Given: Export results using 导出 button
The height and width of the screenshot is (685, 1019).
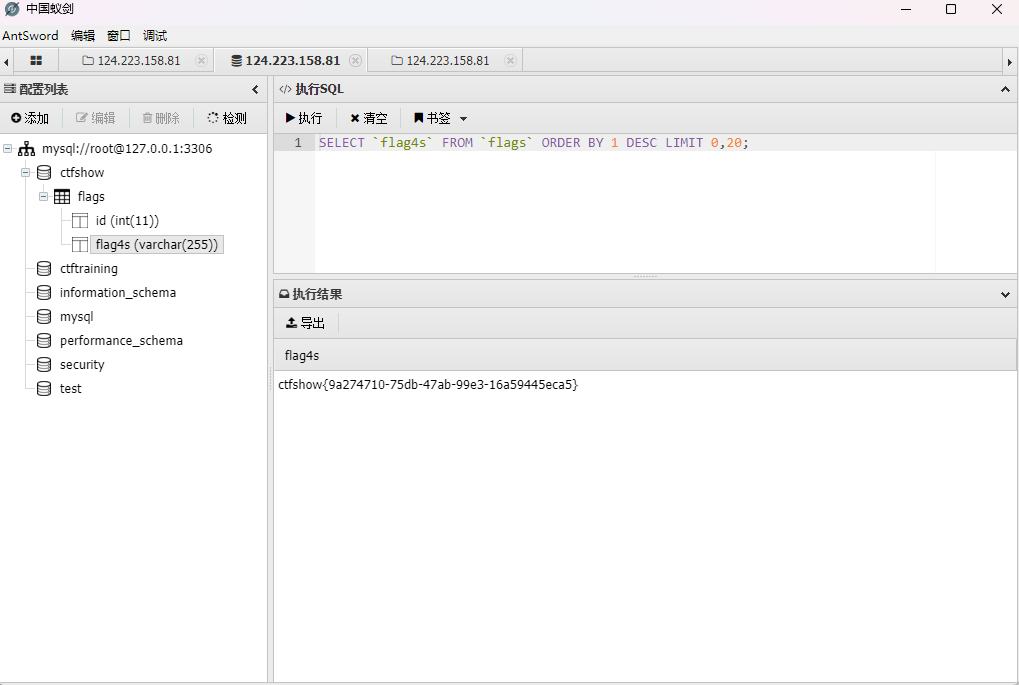Looking at the screenshot, I should pos(305,323).
